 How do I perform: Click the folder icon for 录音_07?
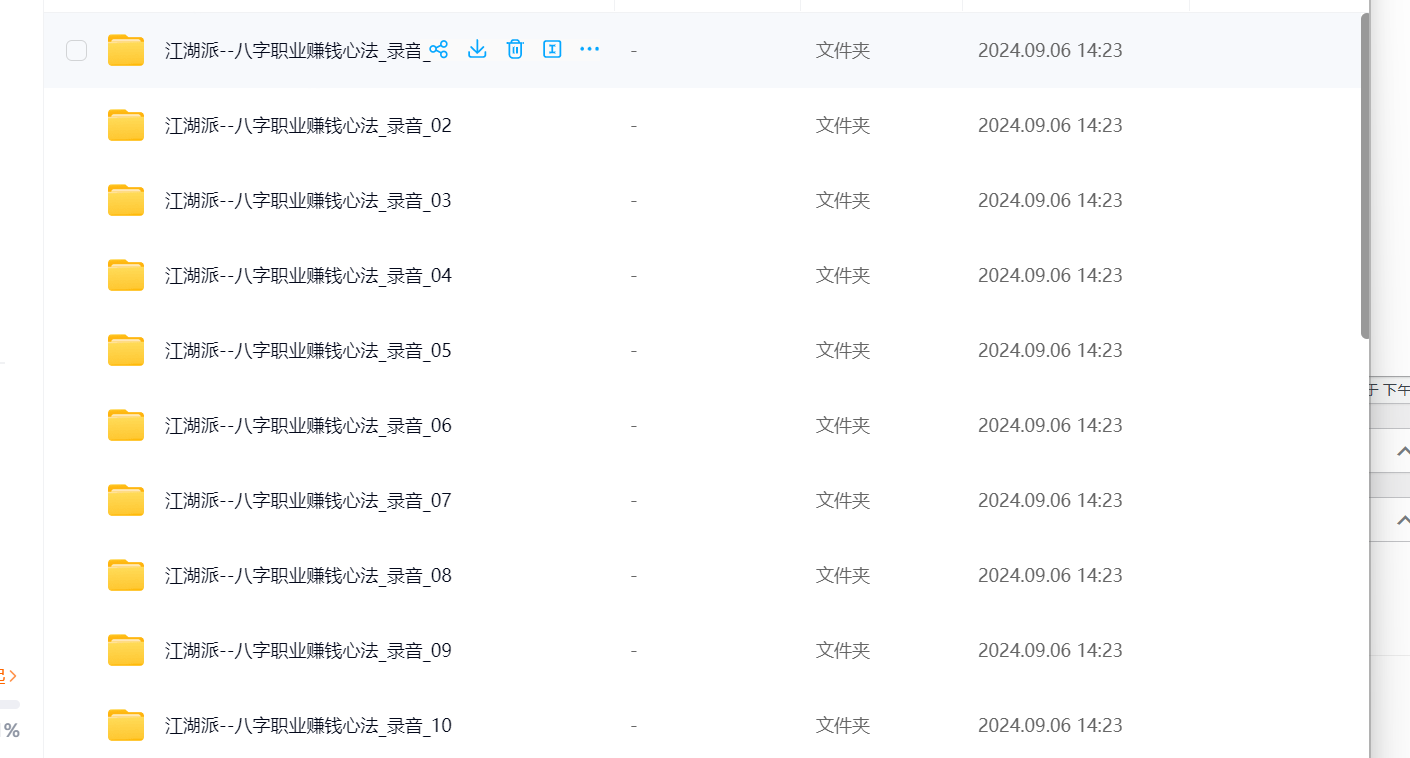(126, 500)
